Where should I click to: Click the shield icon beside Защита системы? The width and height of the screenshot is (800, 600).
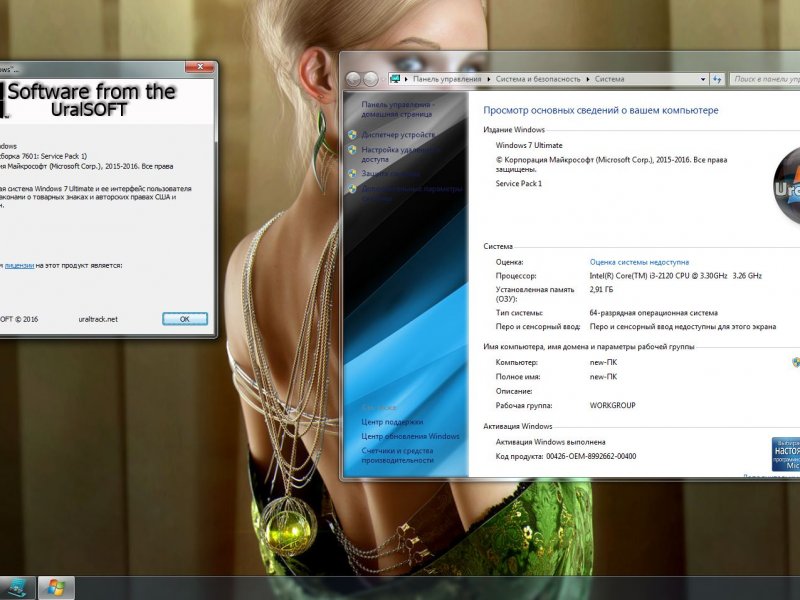click(x=352, y=173)
